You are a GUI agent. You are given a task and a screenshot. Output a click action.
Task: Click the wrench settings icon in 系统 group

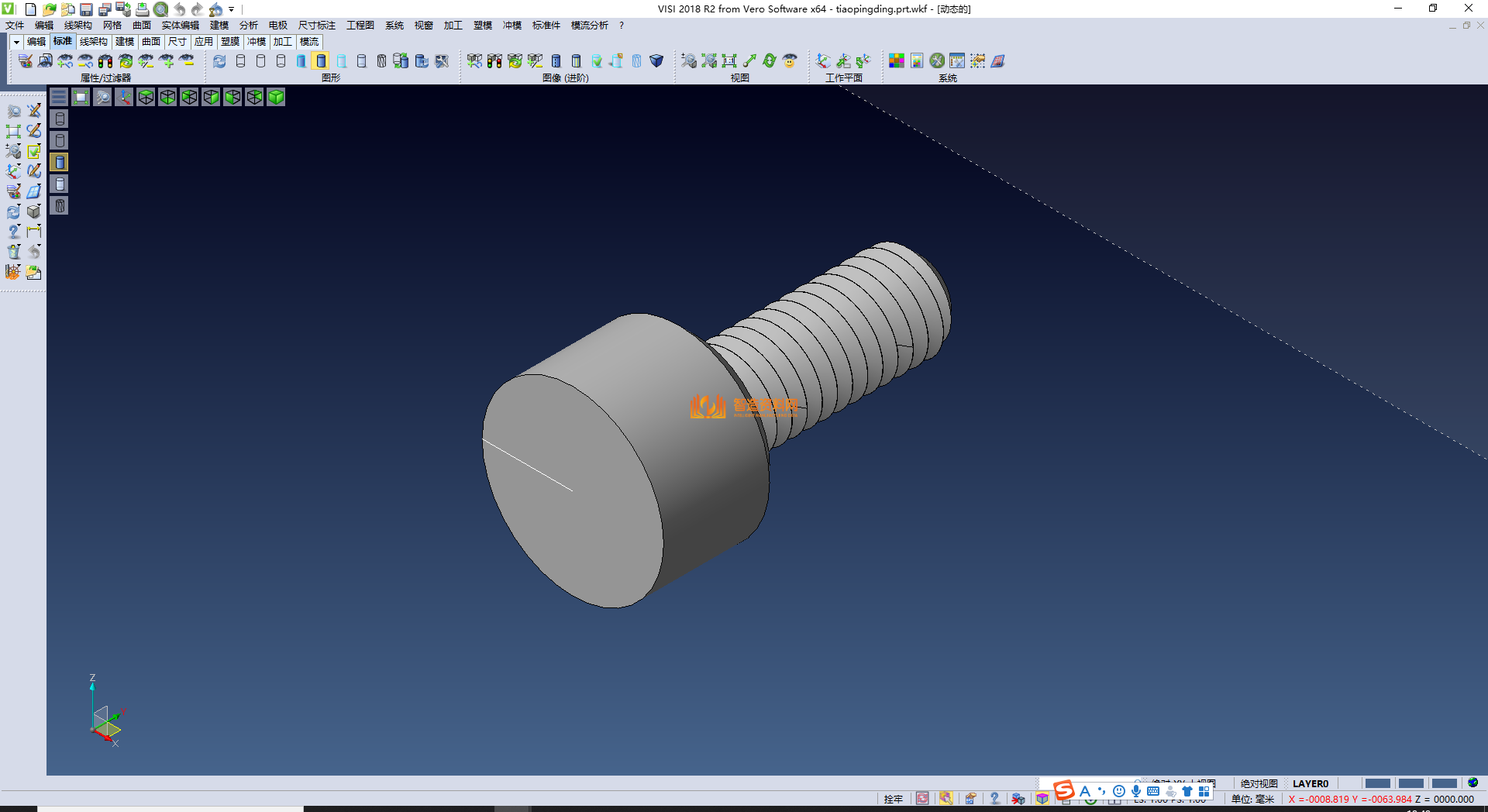(937, 60)
